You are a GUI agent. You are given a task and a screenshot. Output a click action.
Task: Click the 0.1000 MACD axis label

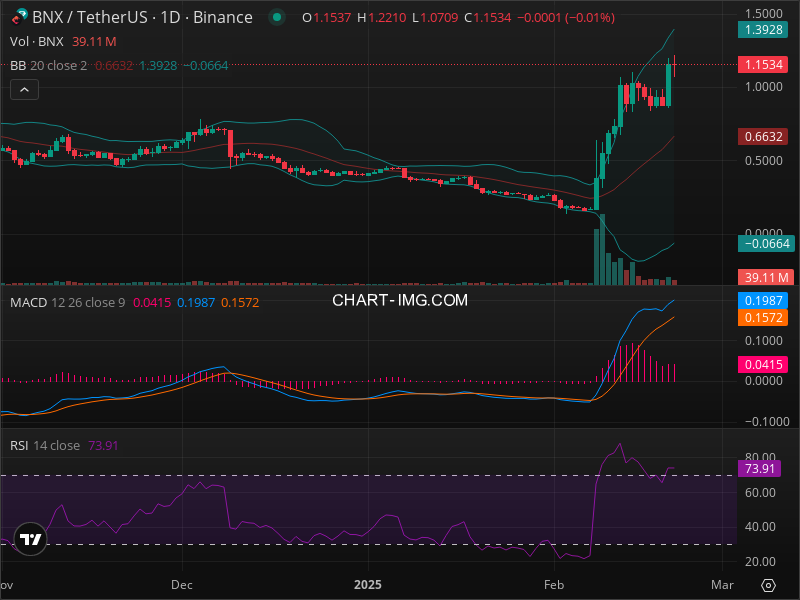click(x=763, y=341)
